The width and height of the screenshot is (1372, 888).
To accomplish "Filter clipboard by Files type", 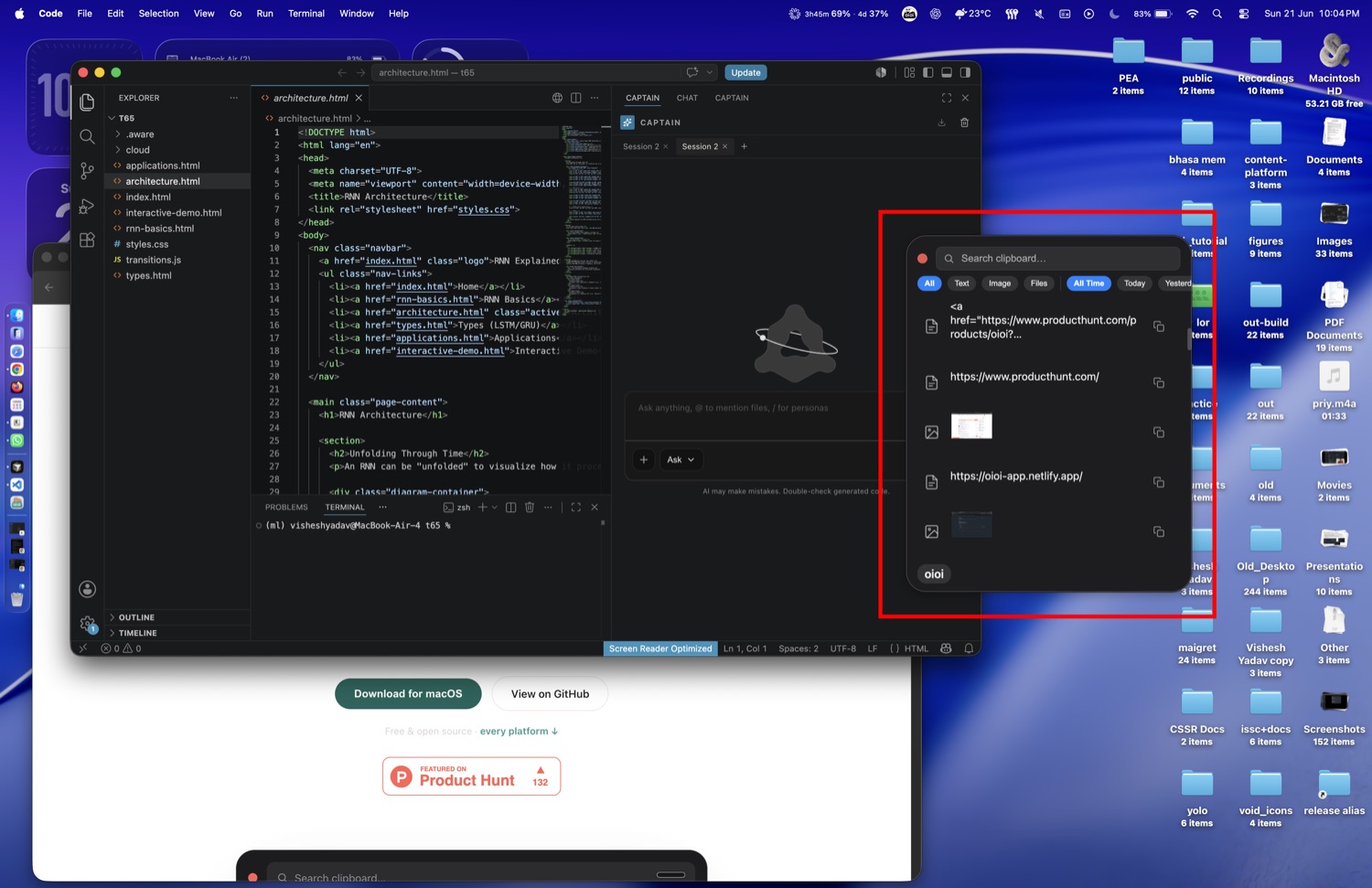I will pyautogui.click(x=1039, y=284).
